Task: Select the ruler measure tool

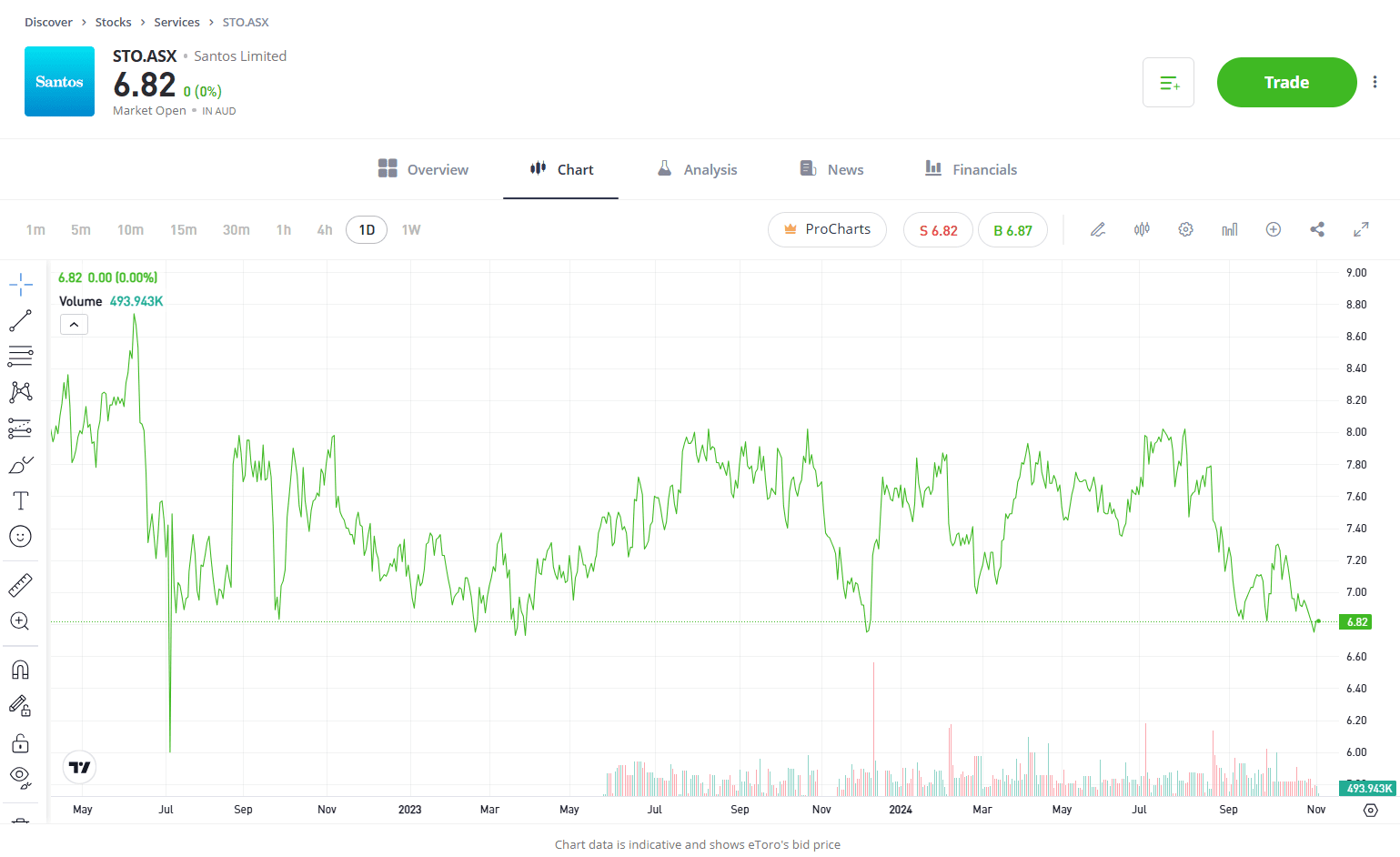Action: click(x=21, y=585)
